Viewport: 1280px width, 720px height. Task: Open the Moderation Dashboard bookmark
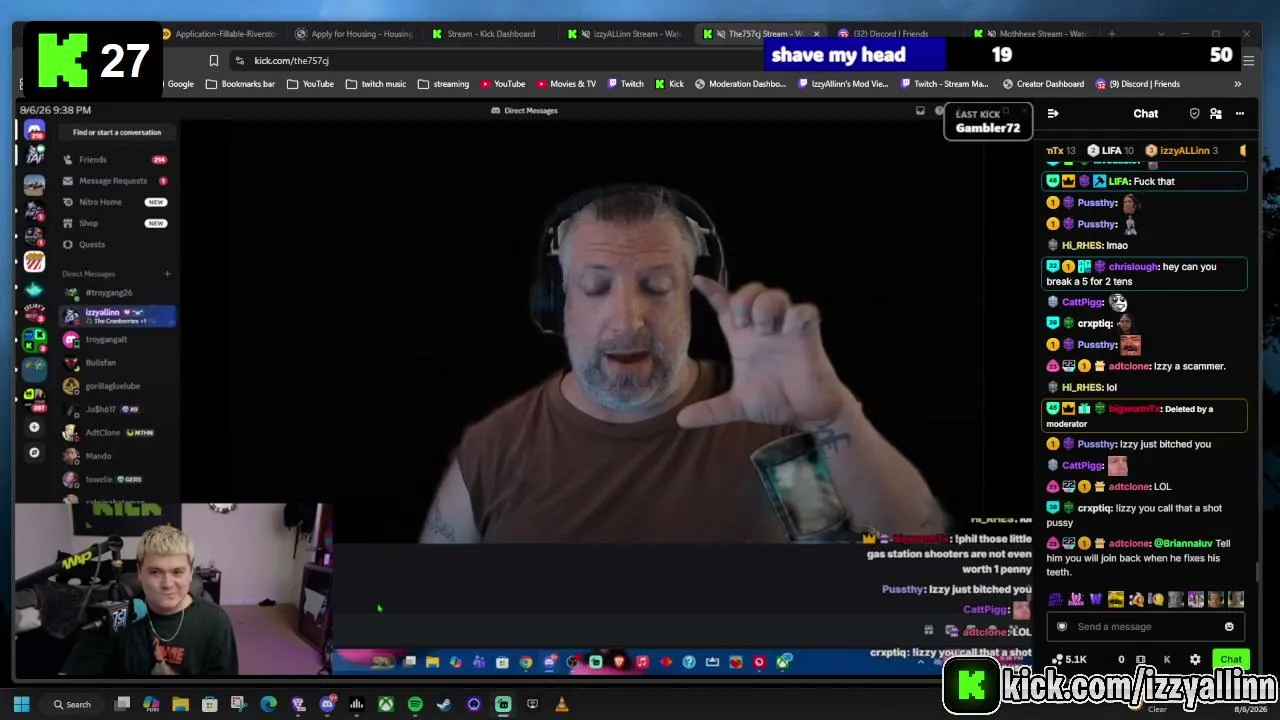[x=740, y=84]
